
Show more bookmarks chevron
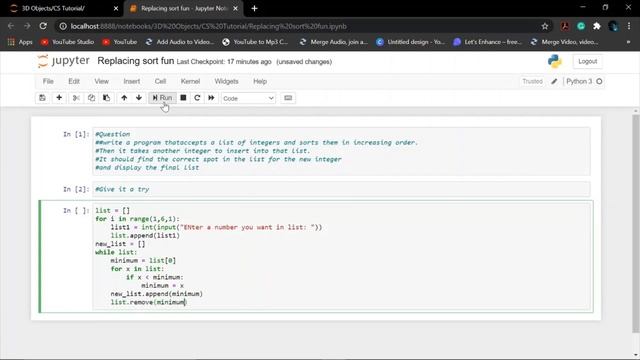pyautogui.click(x=629, y=42)
